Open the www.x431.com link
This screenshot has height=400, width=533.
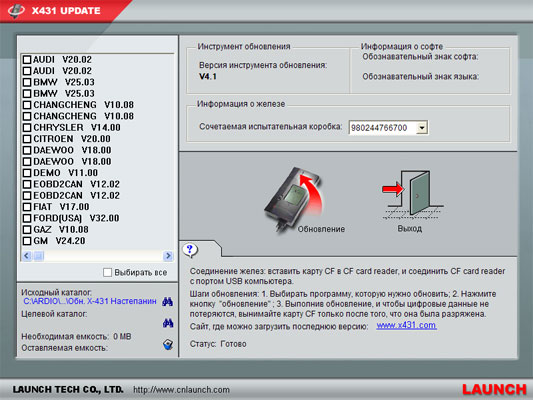pyautogui.click(x=406, y=325)
